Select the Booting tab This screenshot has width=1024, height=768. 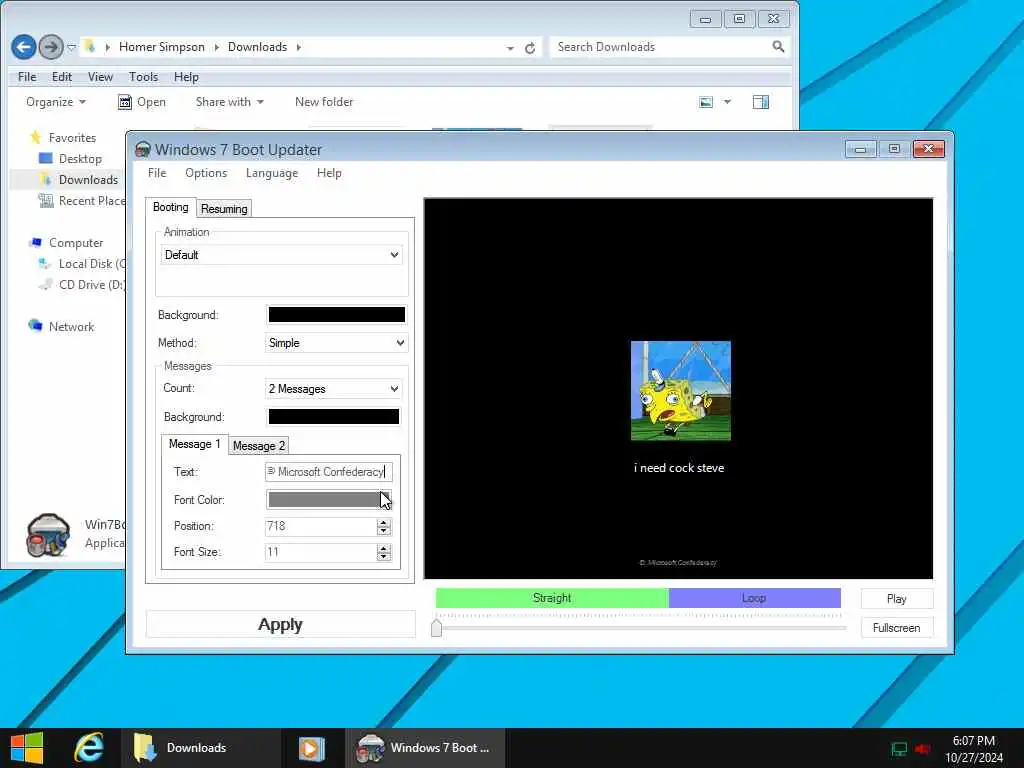tap(170, 207)
